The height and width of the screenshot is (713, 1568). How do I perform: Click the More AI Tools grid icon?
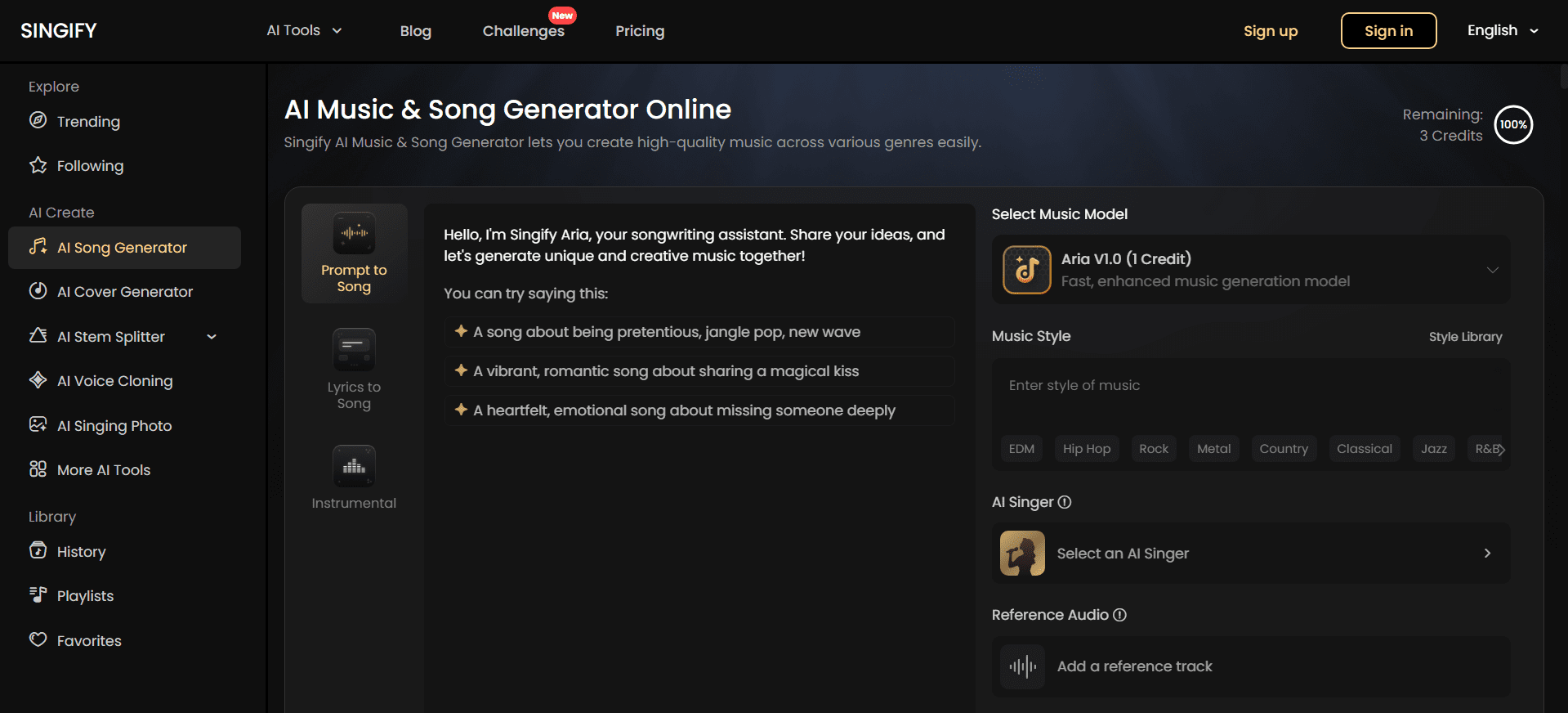click(x=38, y=469)
